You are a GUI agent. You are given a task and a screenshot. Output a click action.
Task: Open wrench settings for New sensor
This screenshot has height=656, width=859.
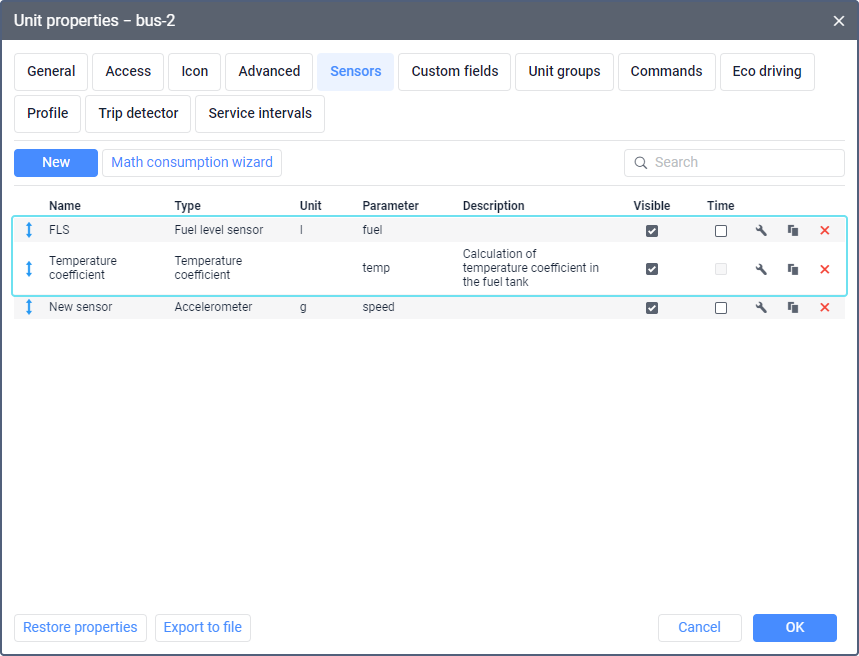point(761,307)
